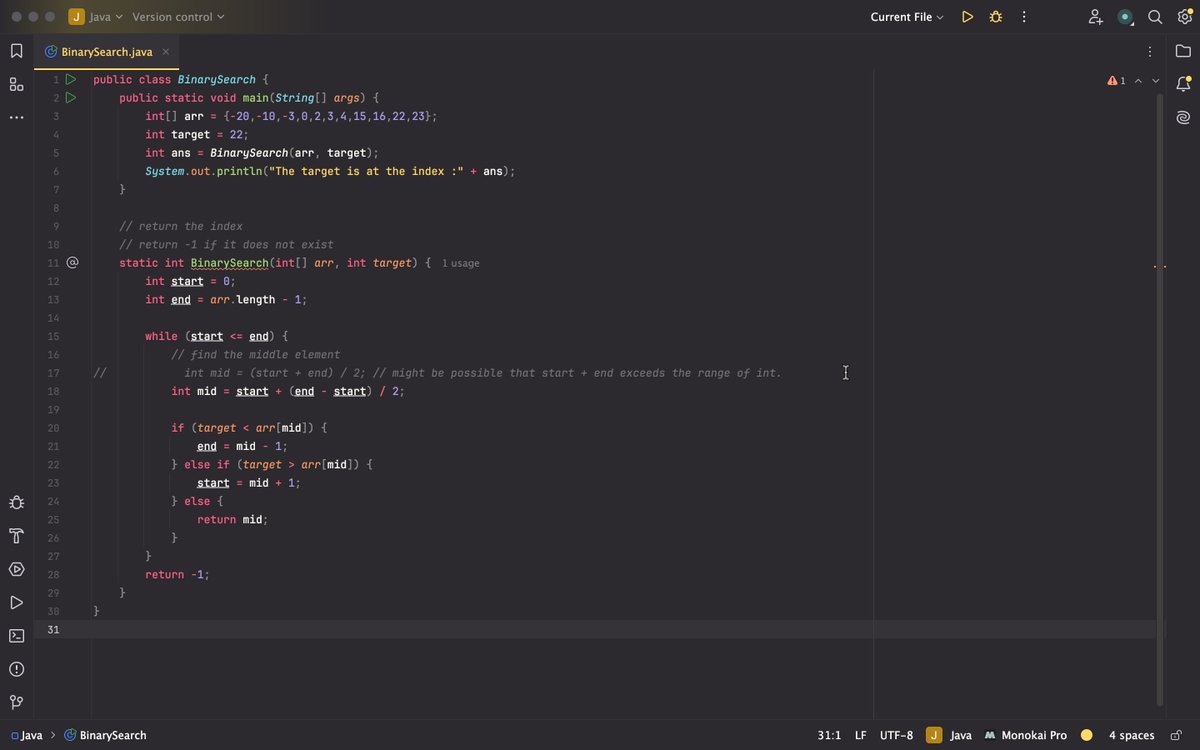Click the @ gutter icon on line 11

click(x=72, y=262)
